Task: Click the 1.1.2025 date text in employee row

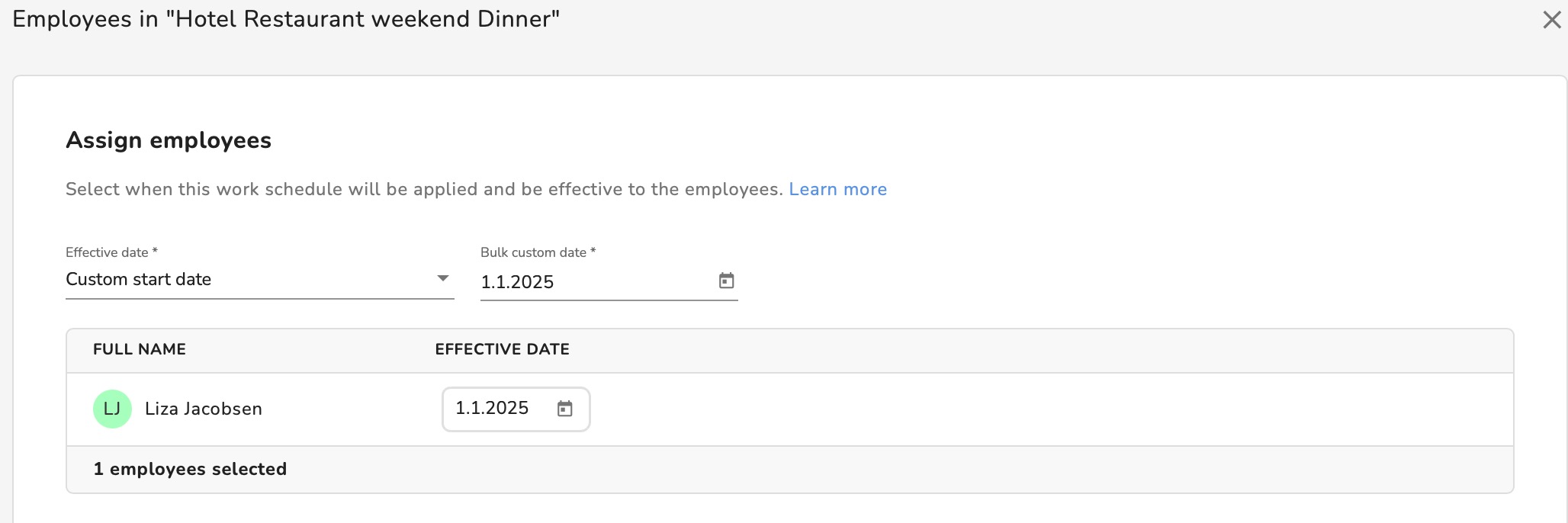Action: point(492,408)
